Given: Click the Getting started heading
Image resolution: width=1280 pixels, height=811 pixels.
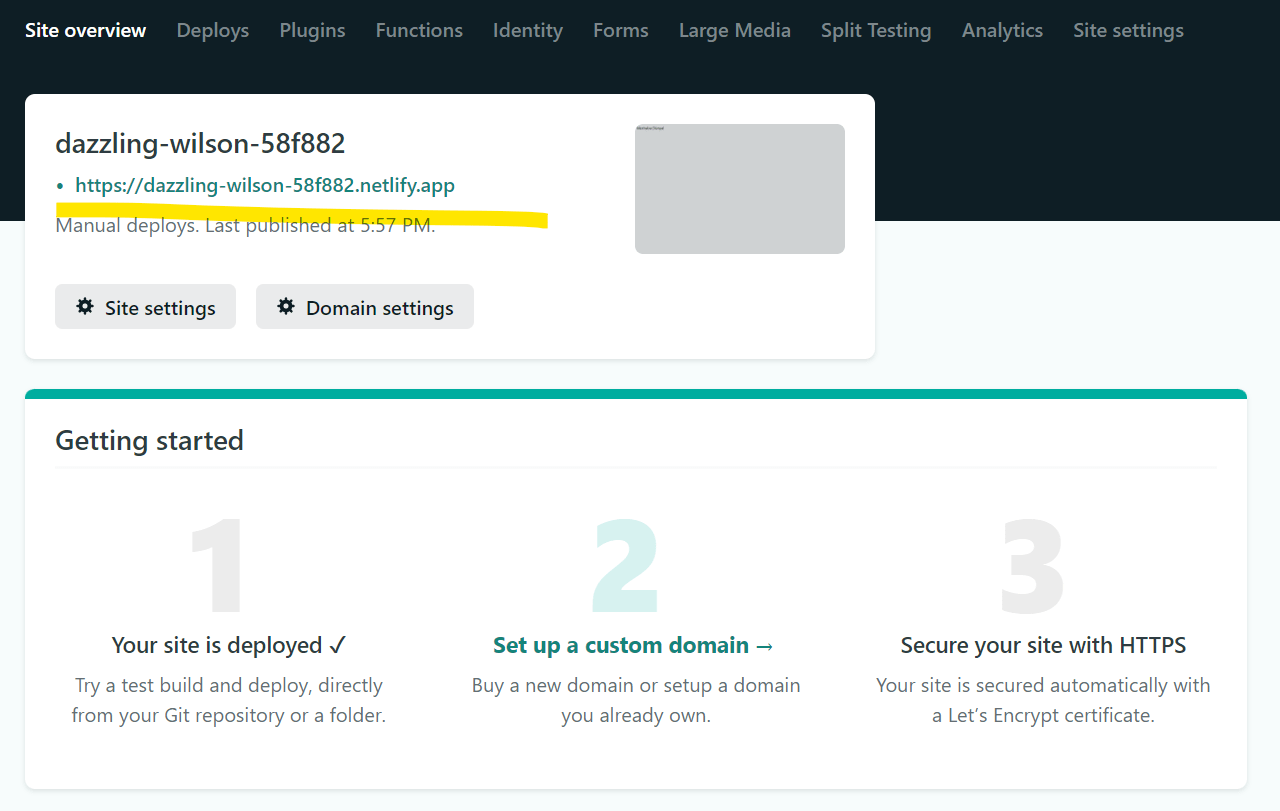Looking at the screenshot, I should [x=149, y=440].
